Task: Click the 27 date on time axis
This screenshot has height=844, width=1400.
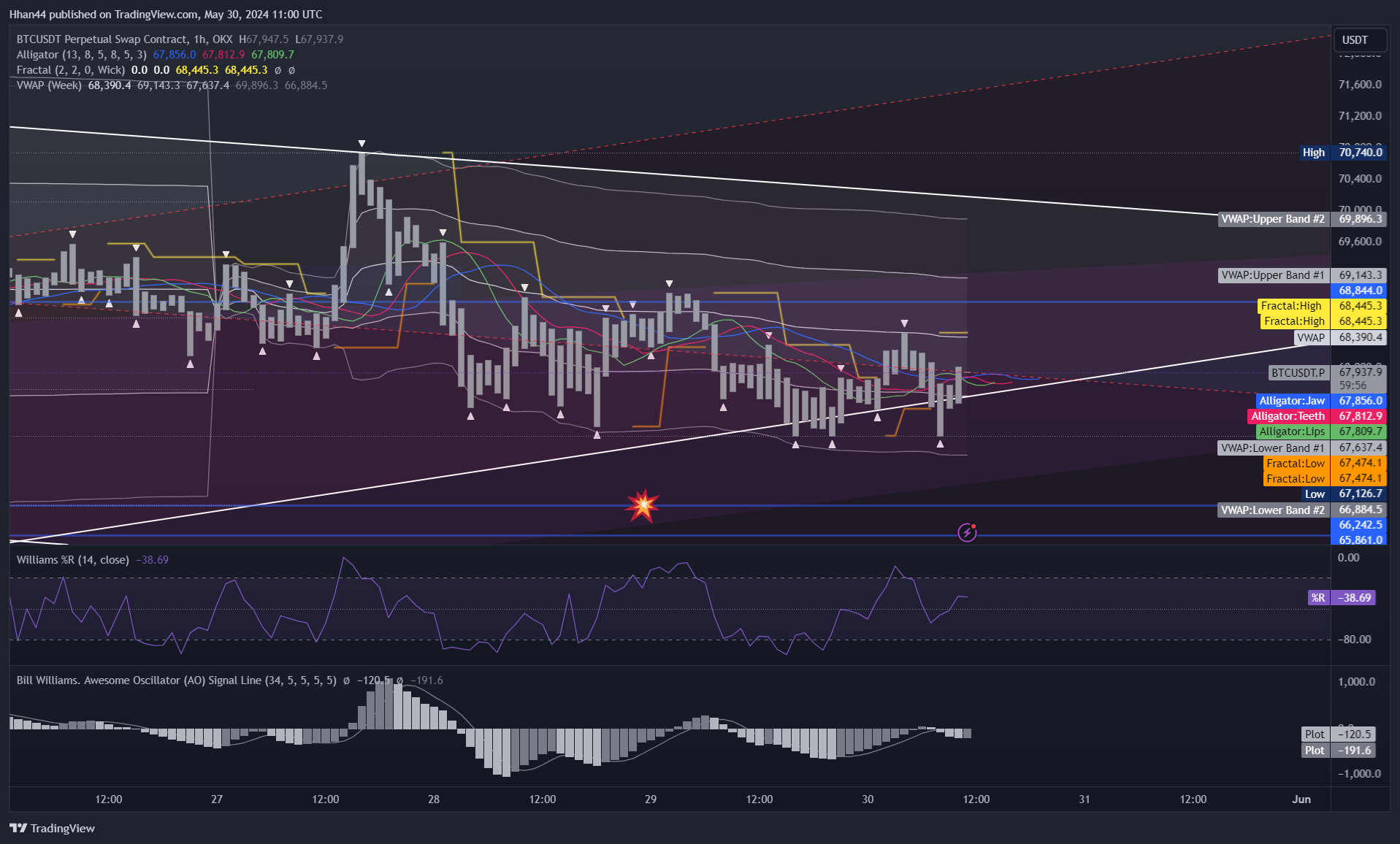Action: tap(217, 799)
